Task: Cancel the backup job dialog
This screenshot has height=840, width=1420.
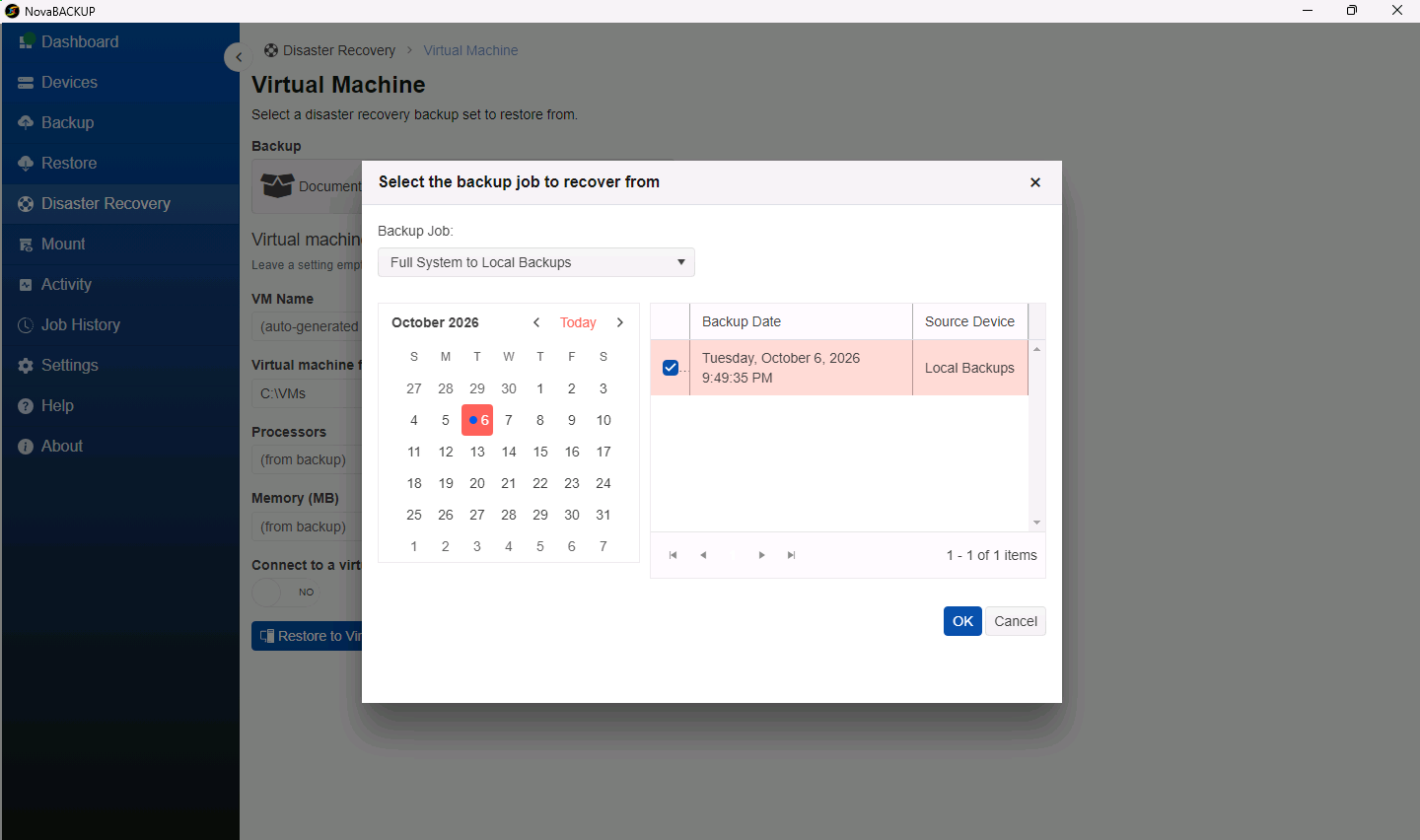Action: [x=1016, y=621]
